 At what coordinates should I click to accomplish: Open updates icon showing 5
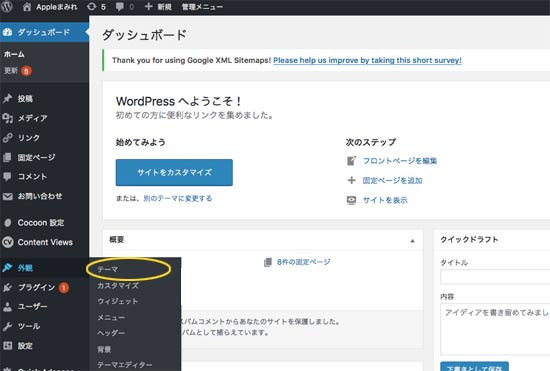[92, 7]
